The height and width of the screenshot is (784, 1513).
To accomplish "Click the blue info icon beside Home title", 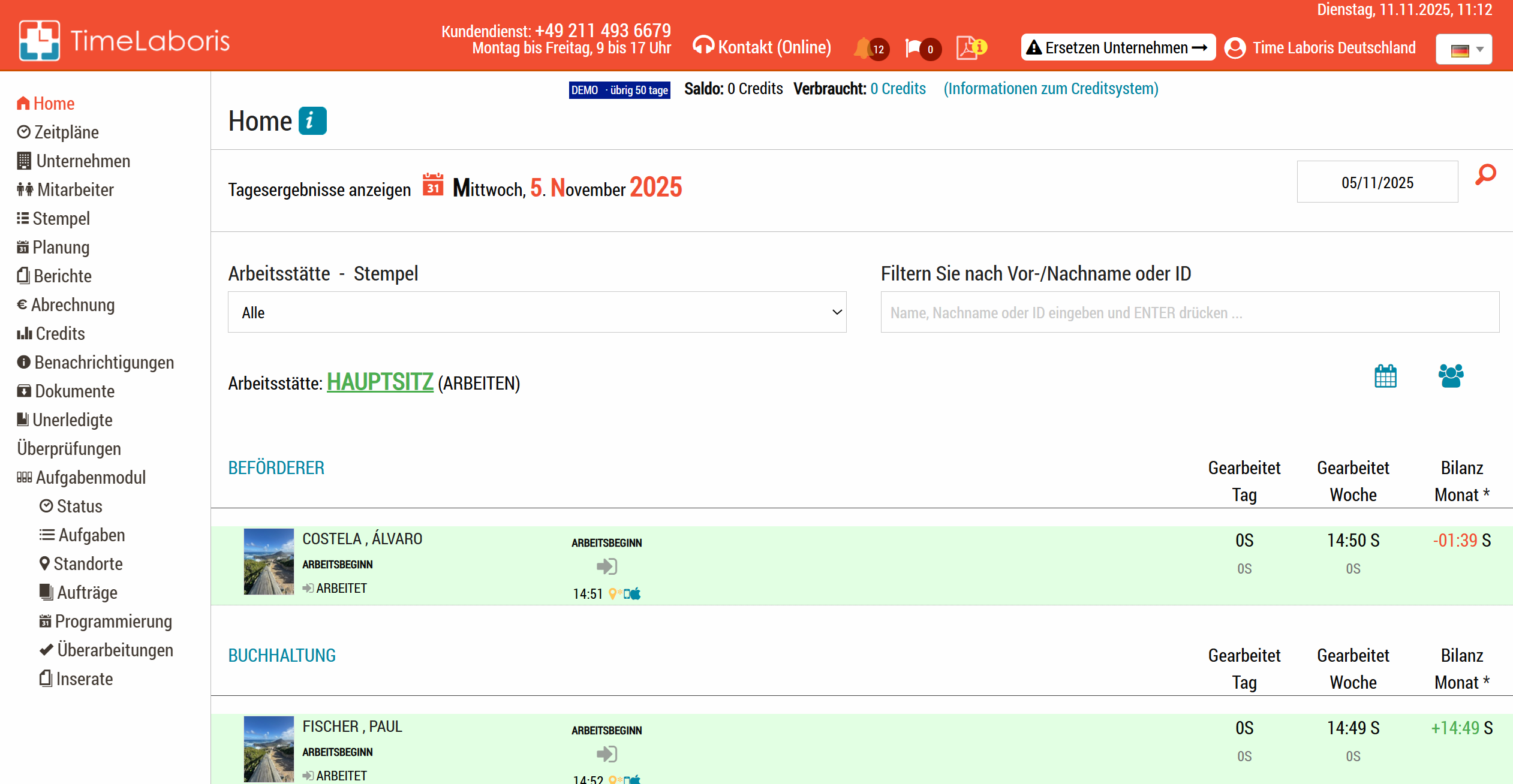I will [x=312, y=121].
